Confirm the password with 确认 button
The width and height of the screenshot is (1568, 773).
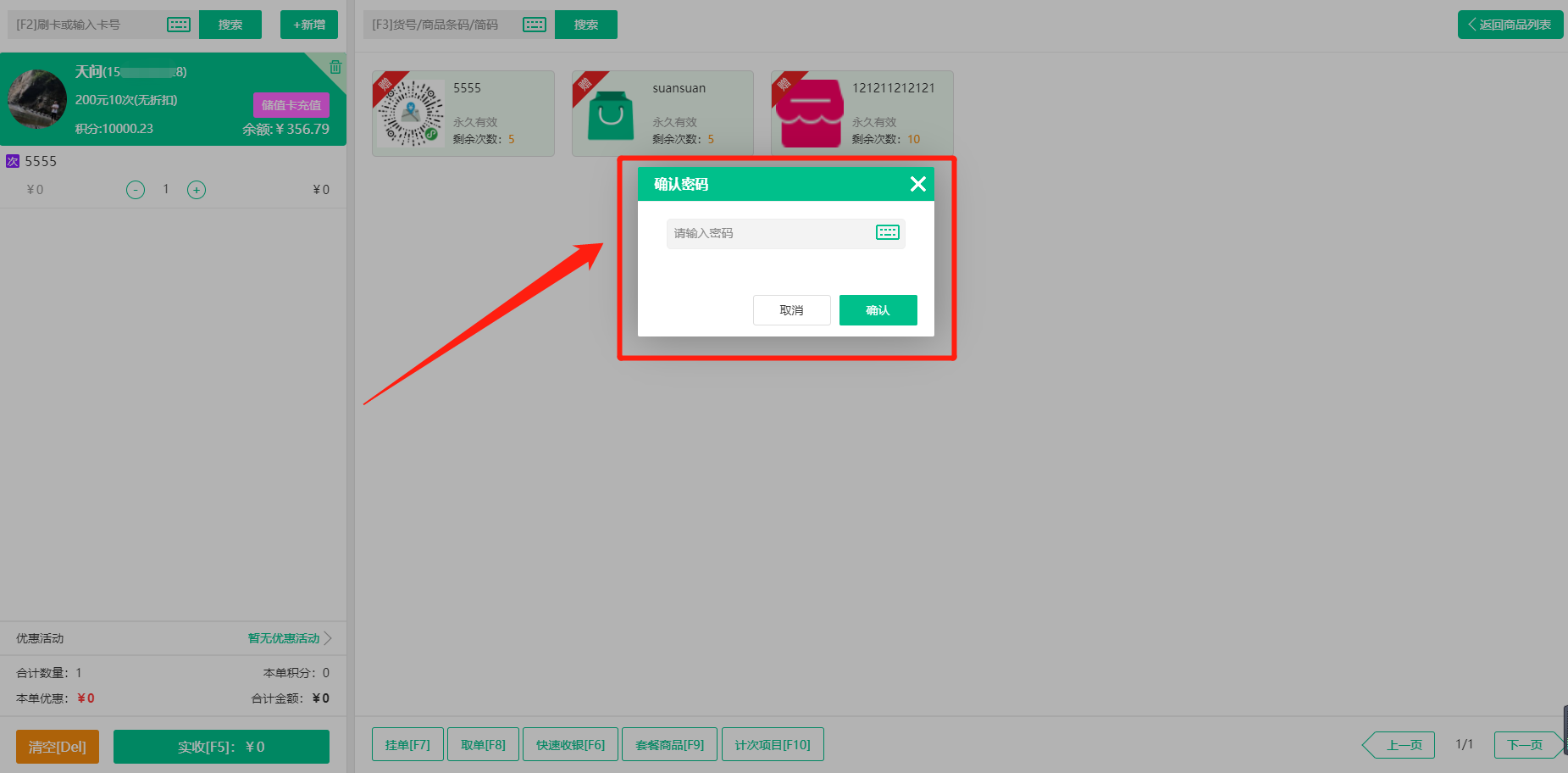878,310
